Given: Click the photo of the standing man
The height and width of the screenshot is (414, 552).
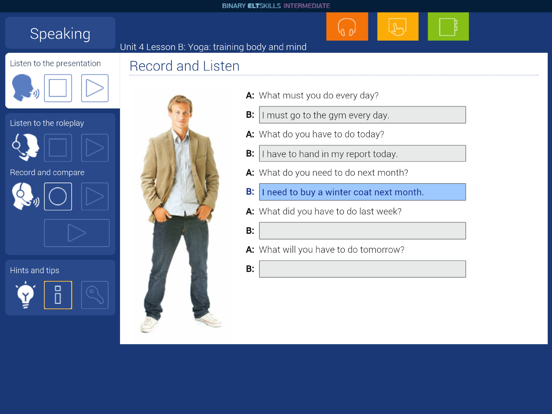Looking at the screenshot, I should (180, 214).
